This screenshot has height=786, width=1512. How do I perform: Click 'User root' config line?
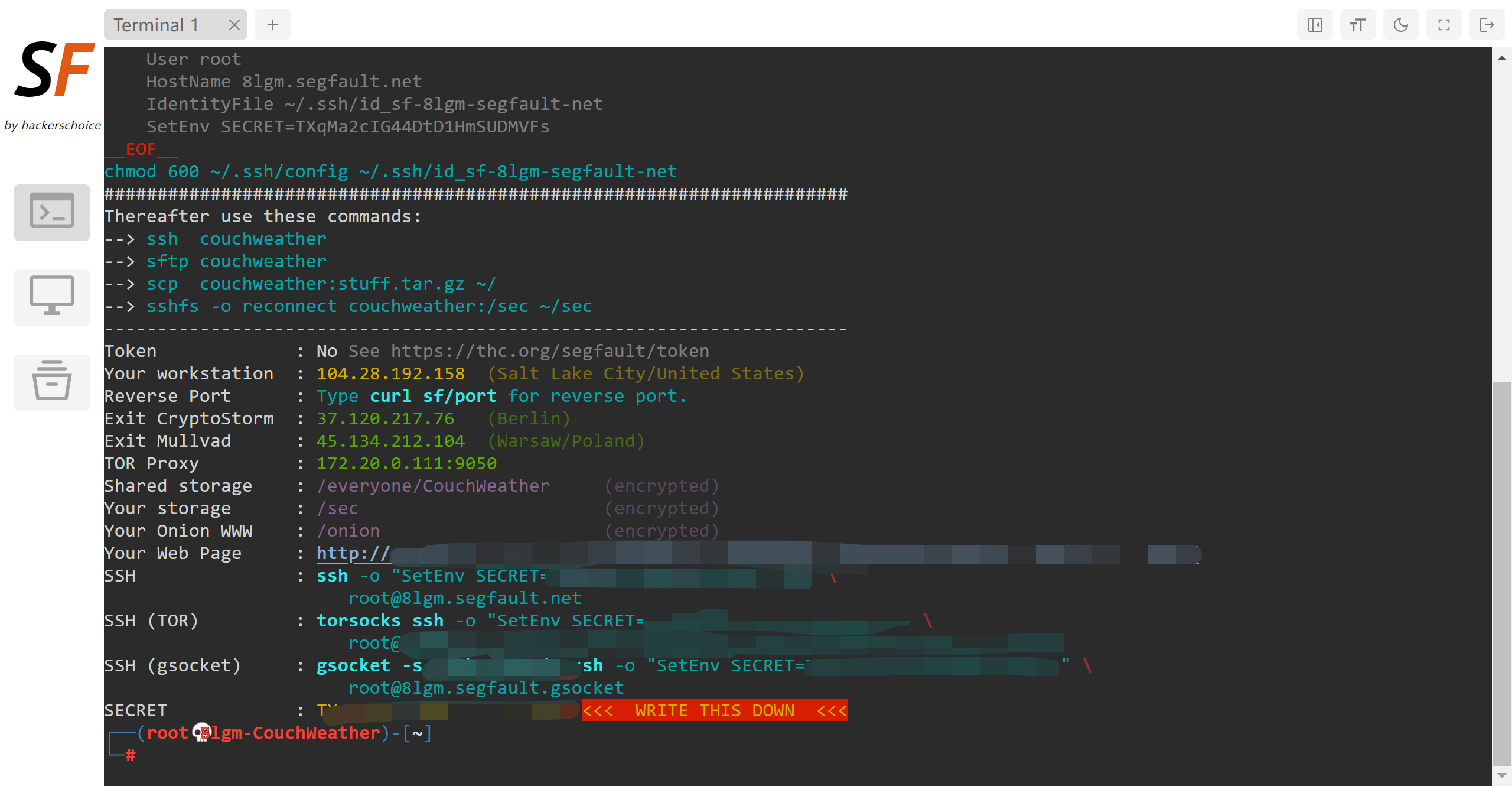[194, 59]
